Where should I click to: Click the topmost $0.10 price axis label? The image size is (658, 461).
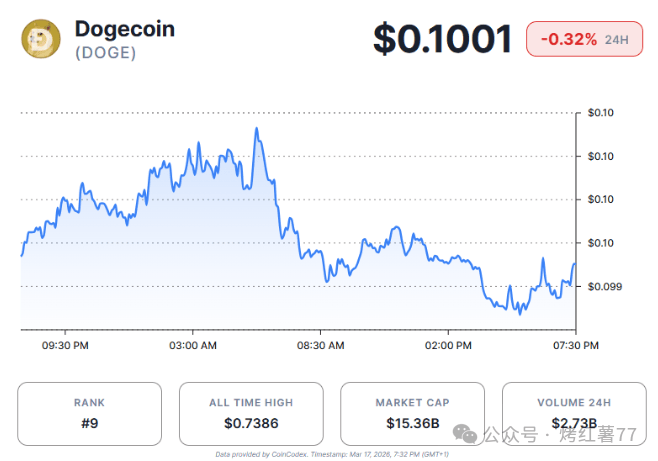pos(602,112)
